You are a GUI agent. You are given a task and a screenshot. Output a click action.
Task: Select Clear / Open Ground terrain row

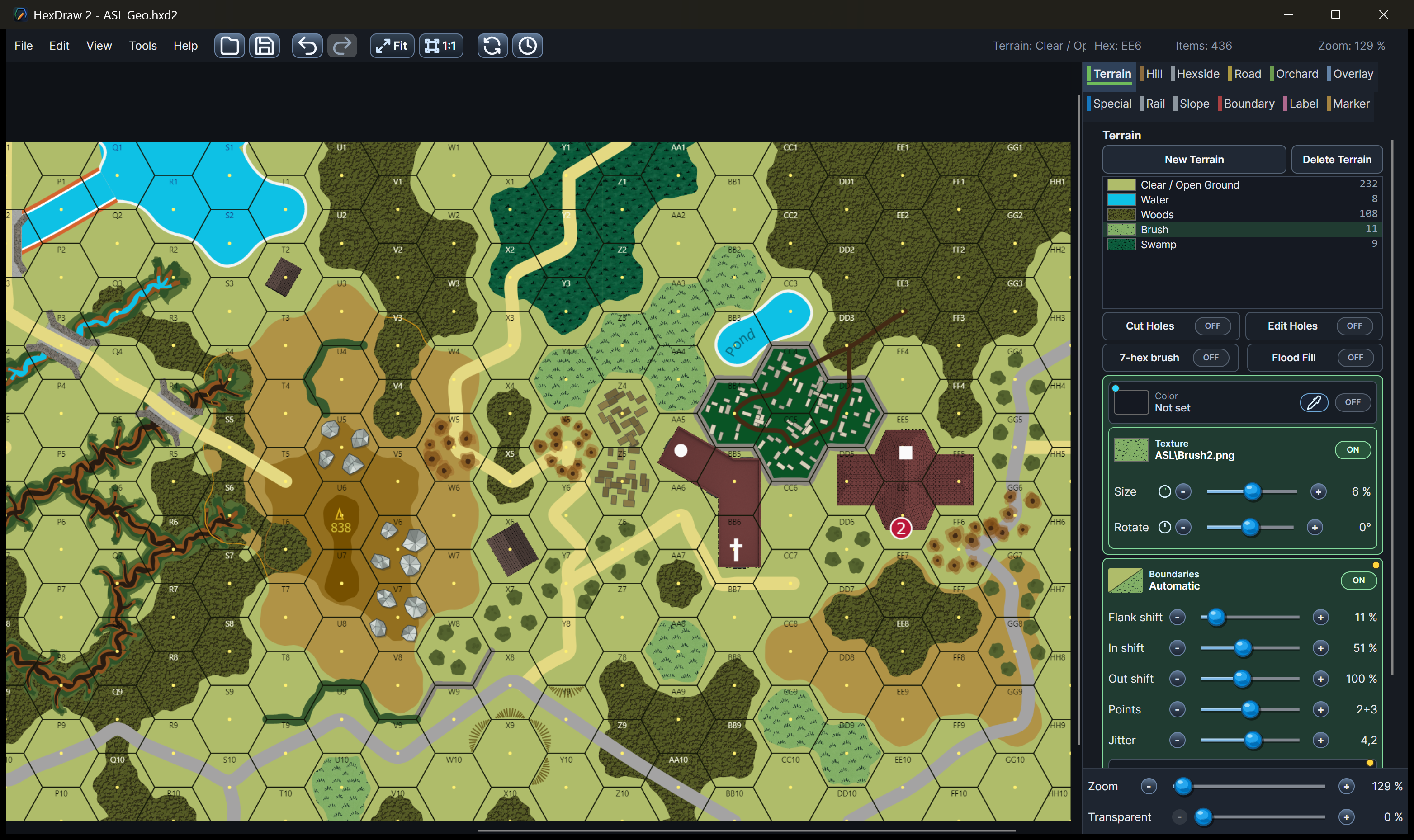point(1243,184)
